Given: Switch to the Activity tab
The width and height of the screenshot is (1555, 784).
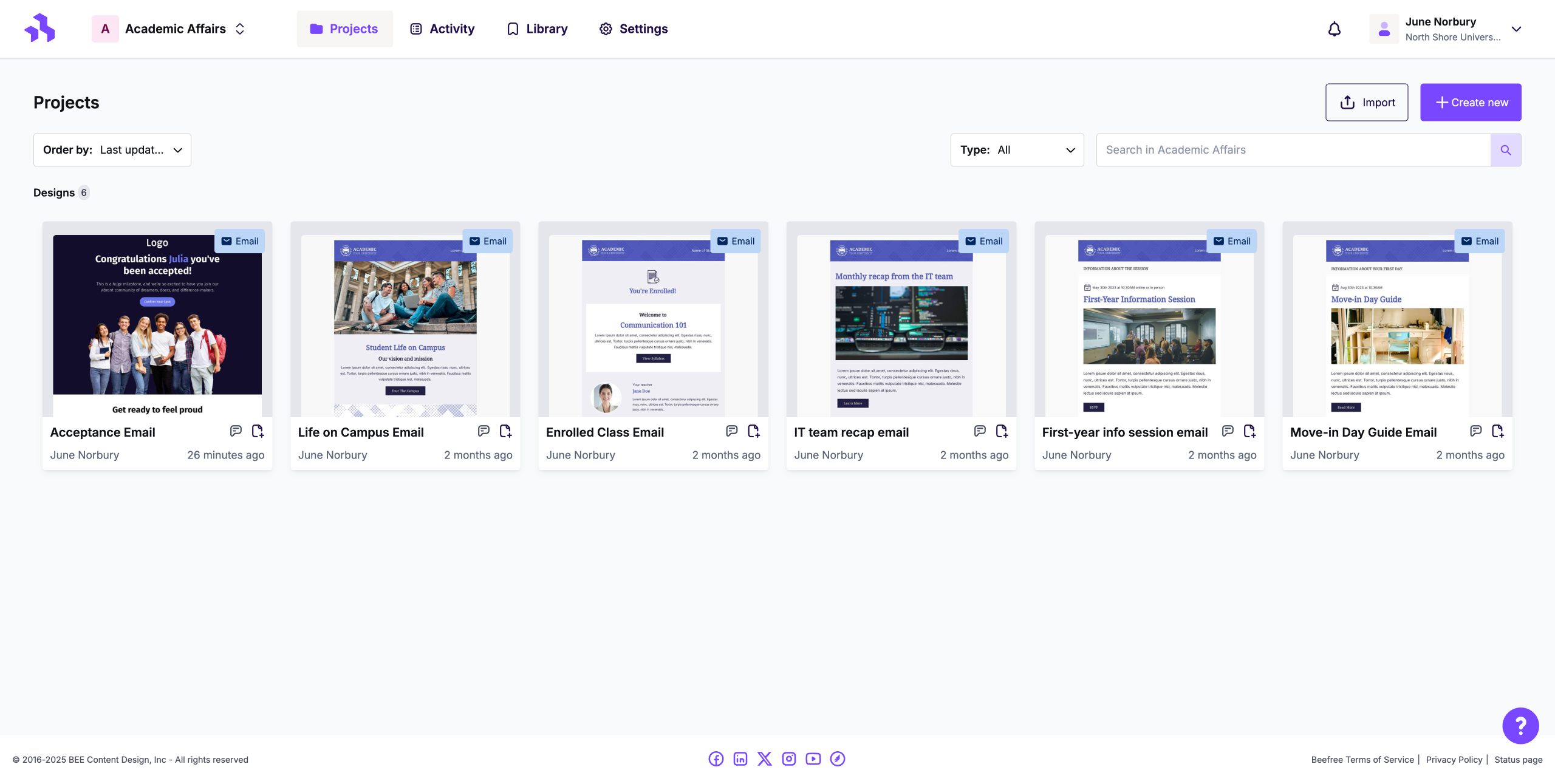Looking at the screenshot, I should pyautogui.click(x=442, y=29).
